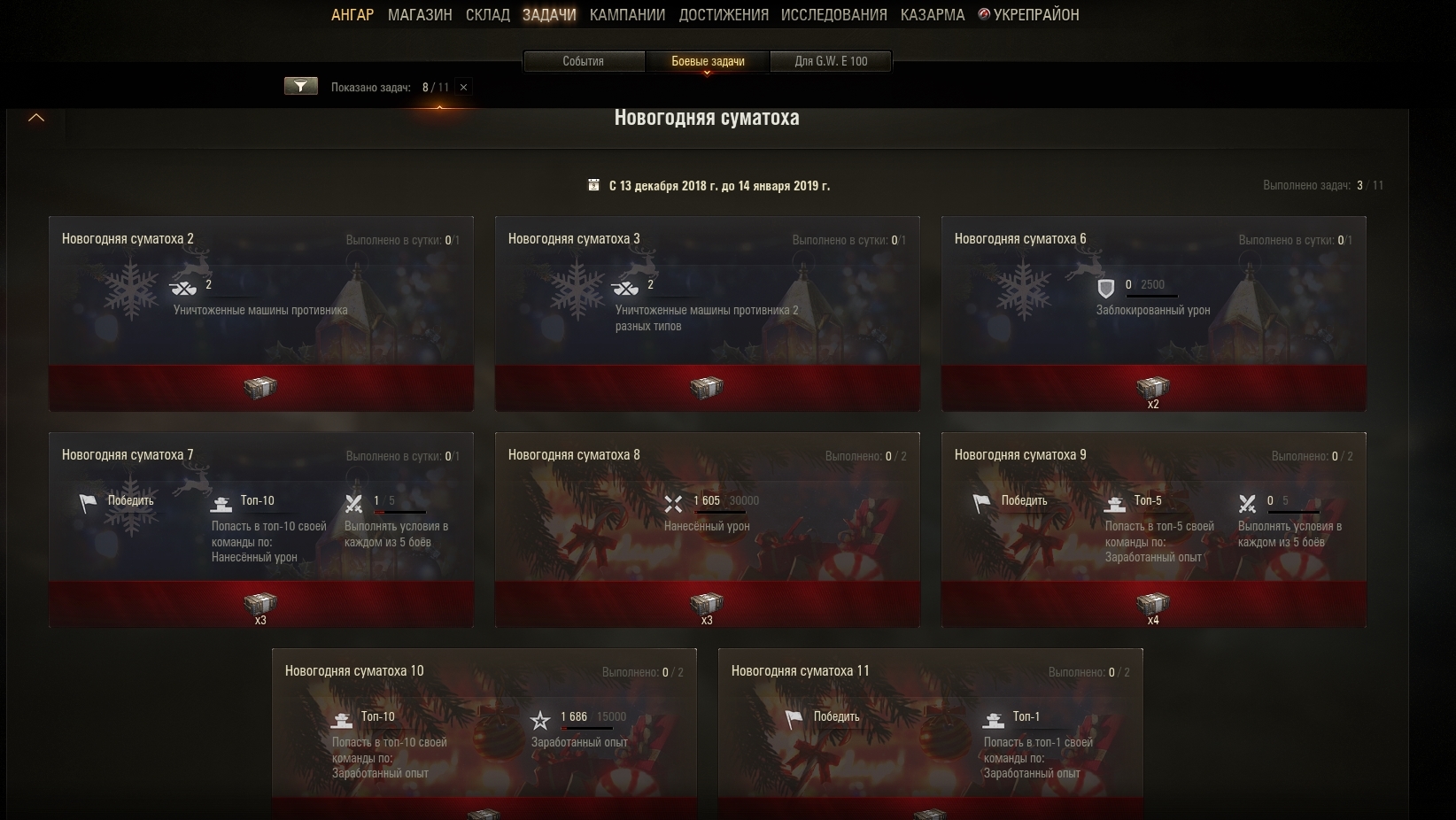Click damage dealt crossed icon in суматоха 8

pos(673,504)
